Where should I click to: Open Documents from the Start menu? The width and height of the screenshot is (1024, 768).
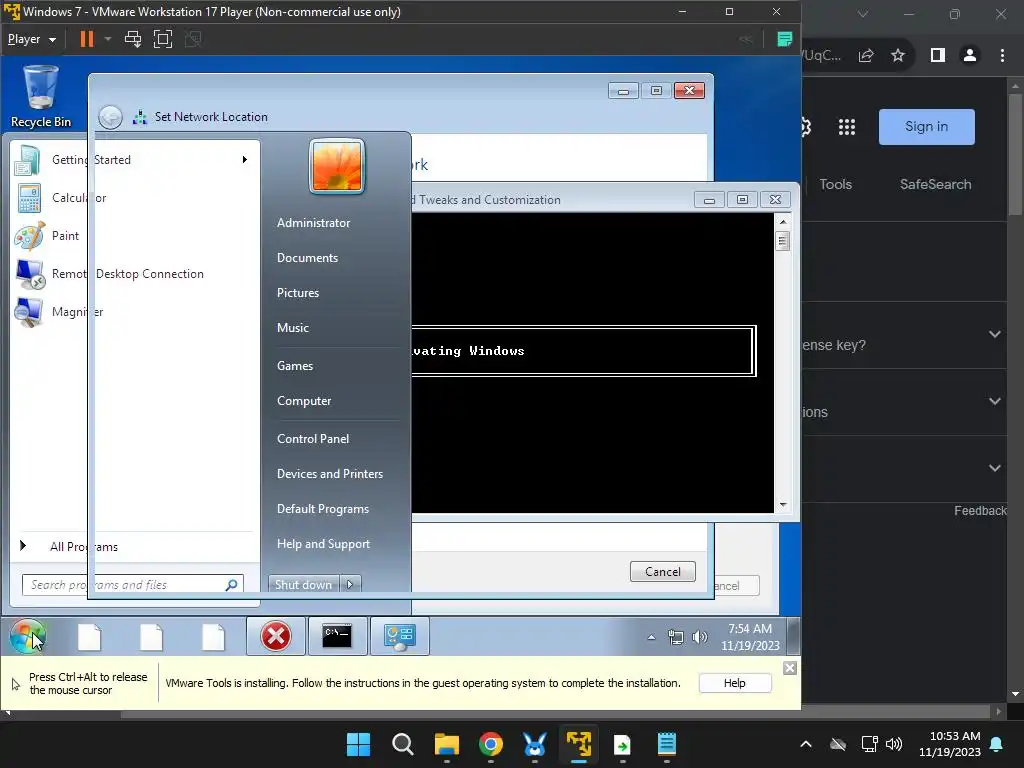(308, 258)
